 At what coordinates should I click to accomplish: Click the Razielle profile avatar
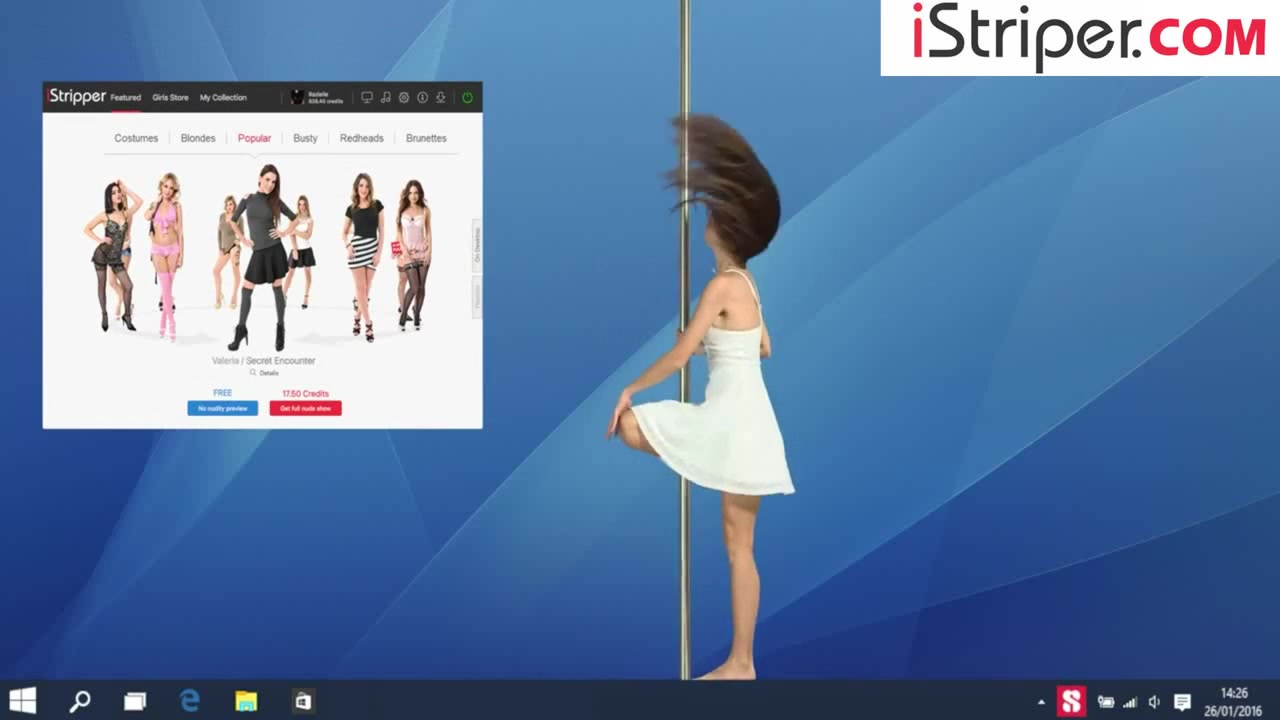point(297,97)
